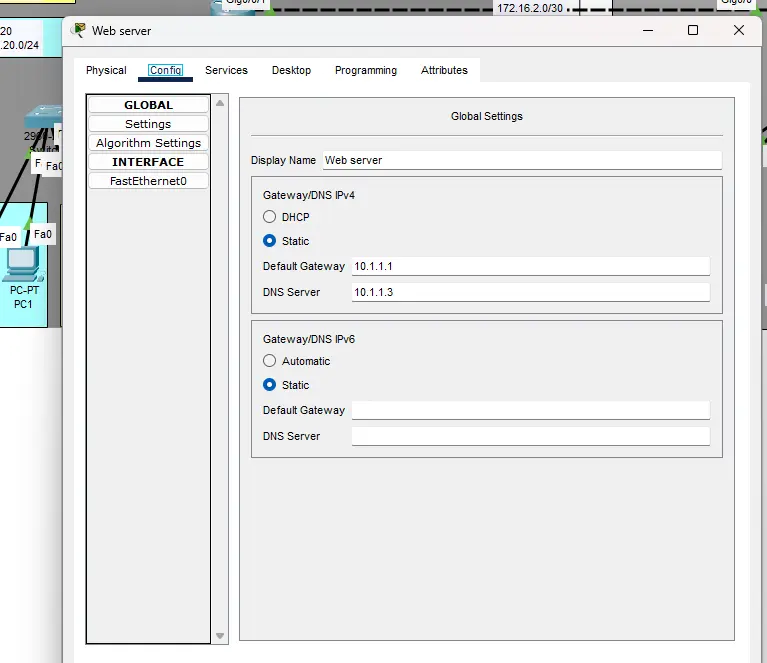Select PC1 device in topology

[22, 264]
